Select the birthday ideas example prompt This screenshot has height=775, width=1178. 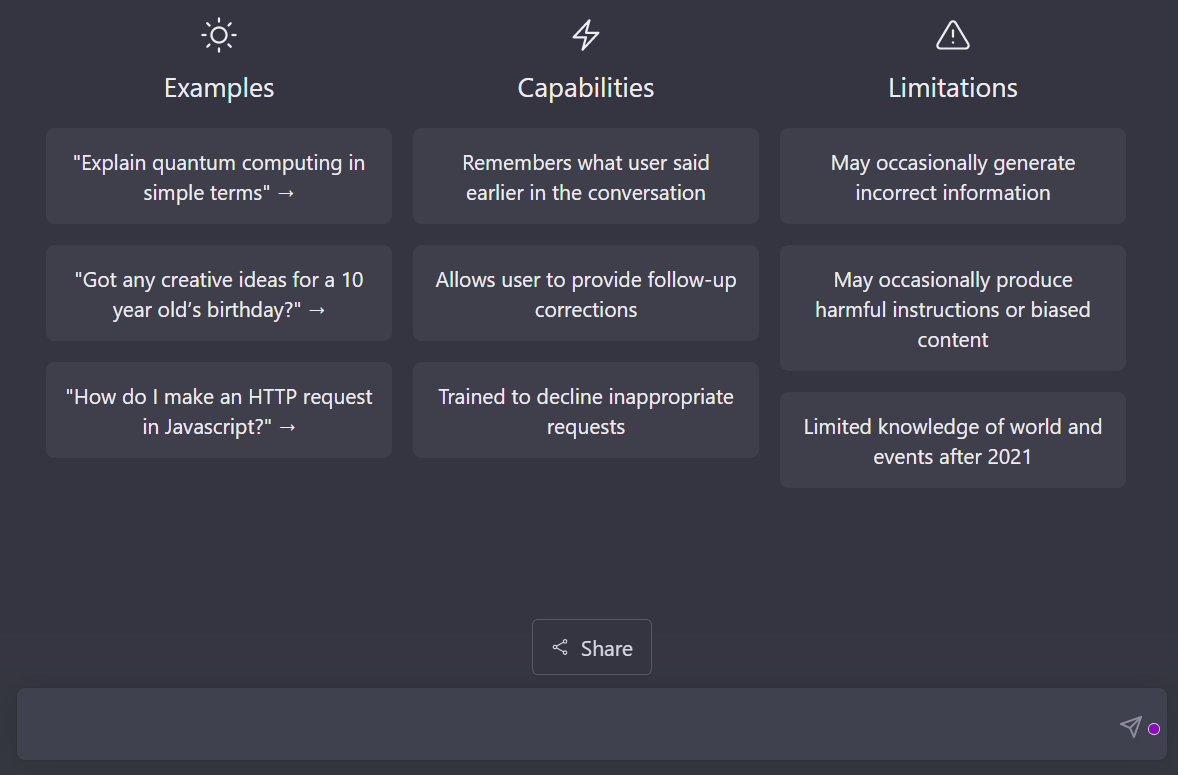(219, 293)
